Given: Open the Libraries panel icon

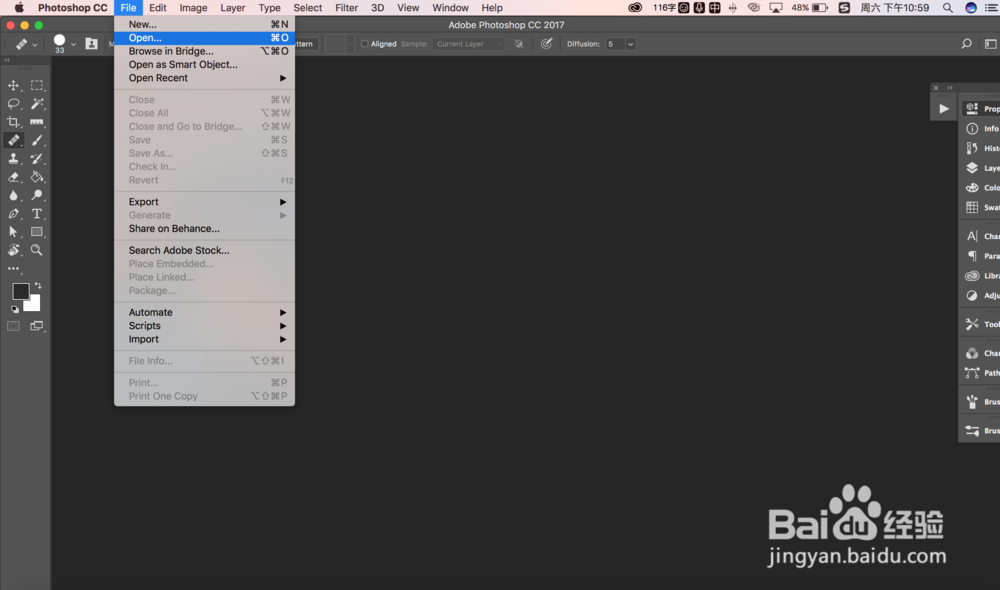Looking at the screenshot, I should [972, 276].
